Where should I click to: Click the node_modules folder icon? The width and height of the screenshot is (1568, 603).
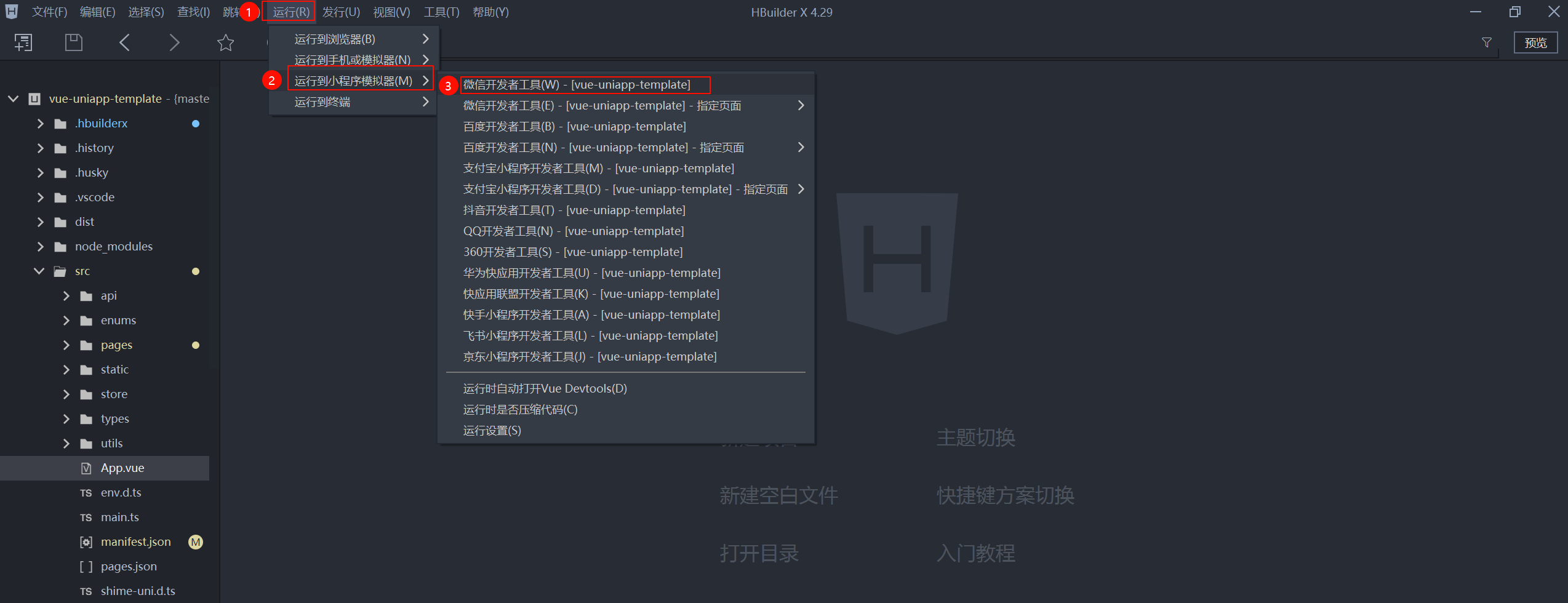pos(60,247)
